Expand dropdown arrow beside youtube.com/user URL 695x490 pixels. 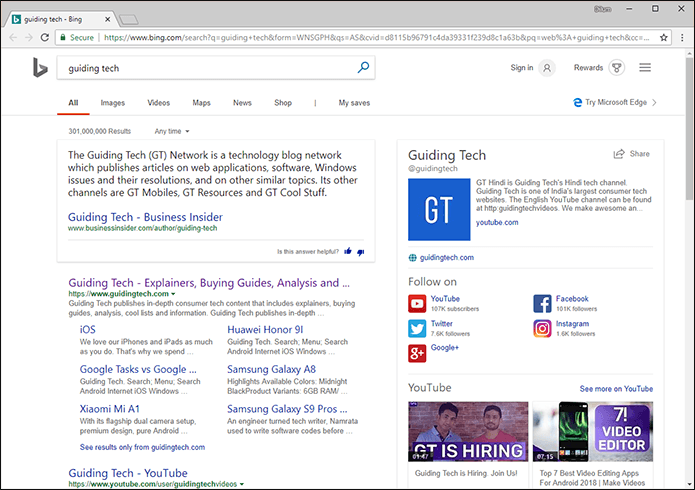tap(242, 484)
